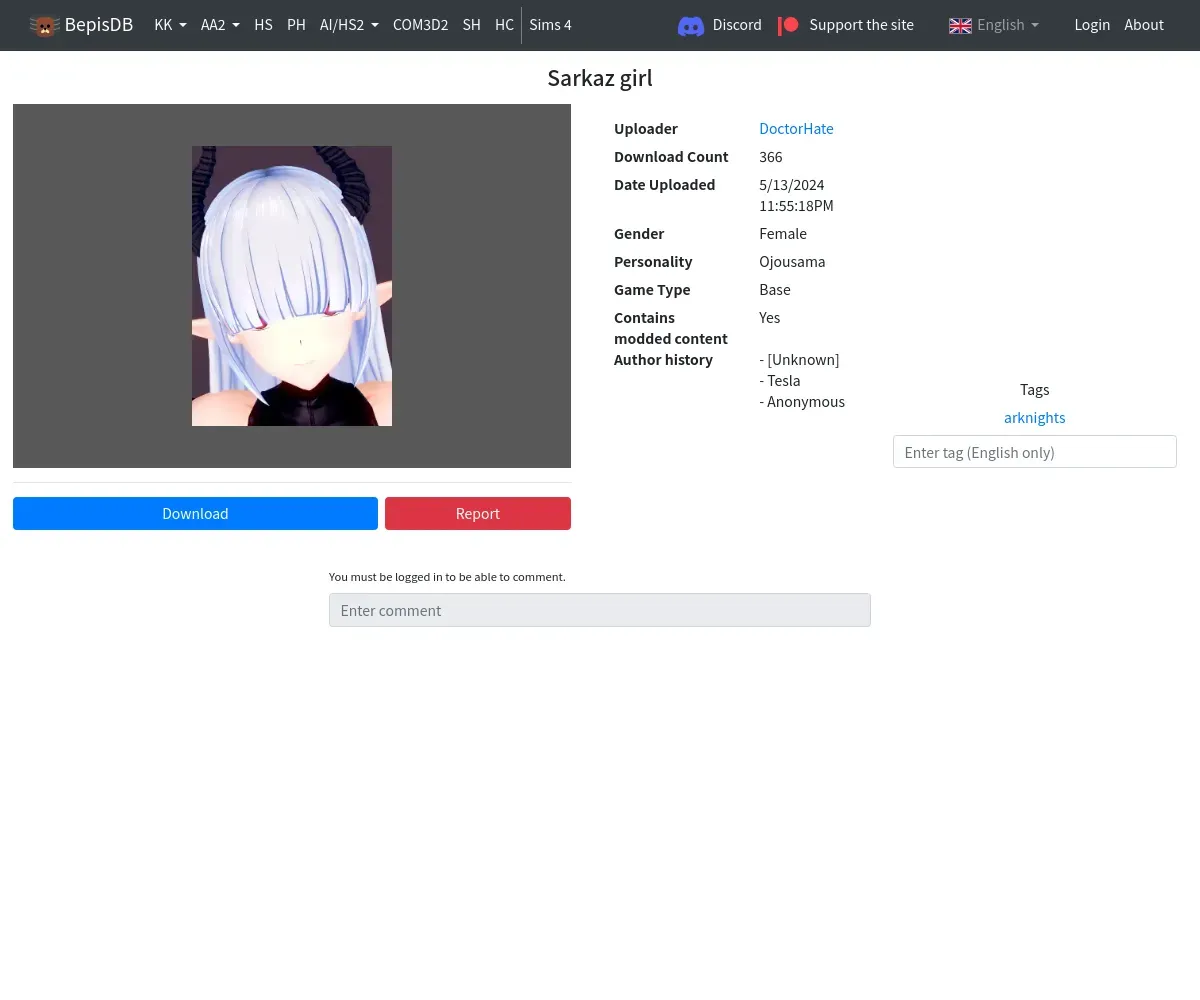Expand the AA2 dropdown menu
This screenshot has width=1200, height=1000.
pos(220,25)
